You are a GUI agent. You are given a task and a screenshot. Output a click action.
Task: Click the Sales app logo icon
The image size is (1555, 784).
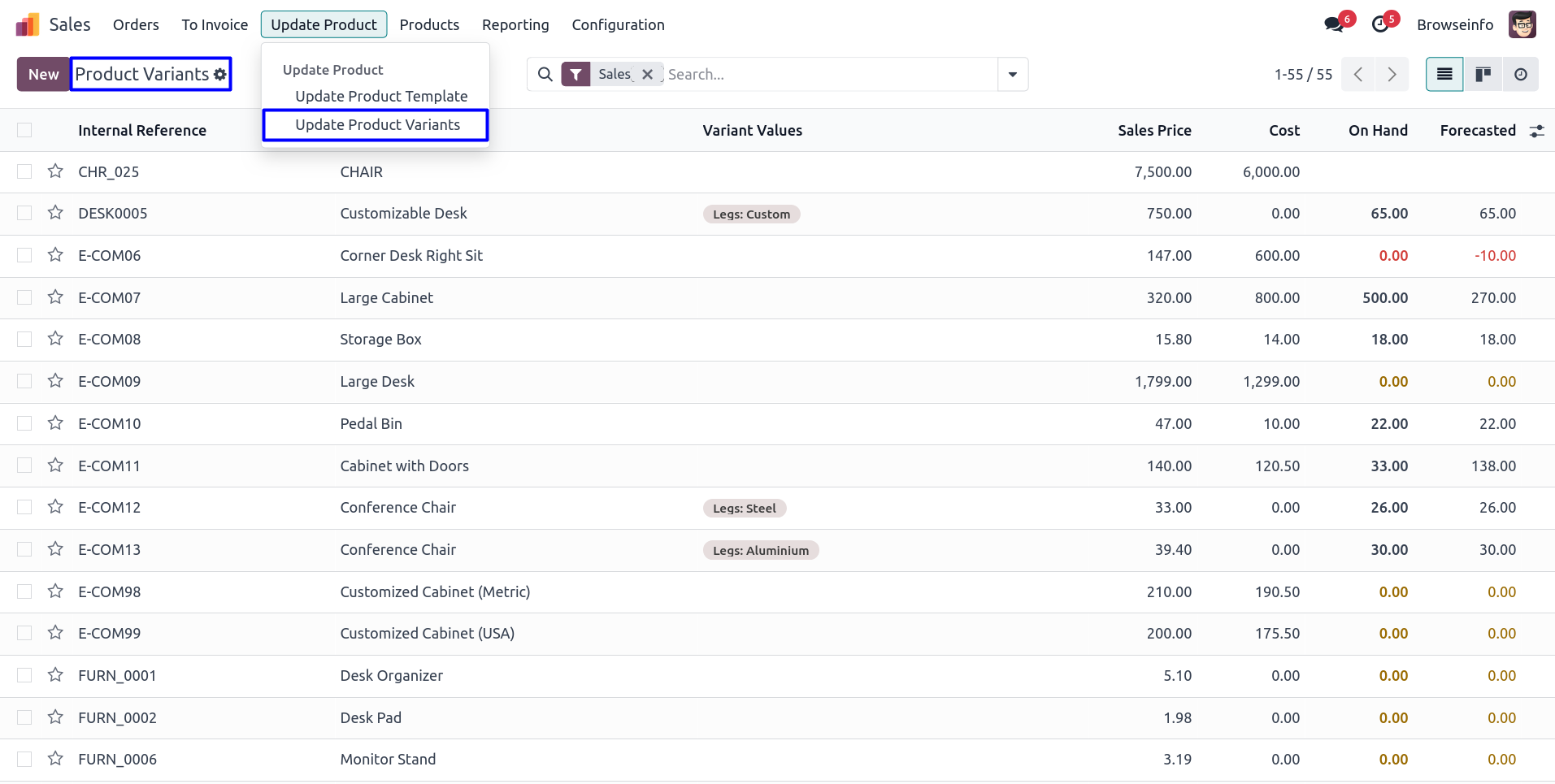(x=28, y=24)
